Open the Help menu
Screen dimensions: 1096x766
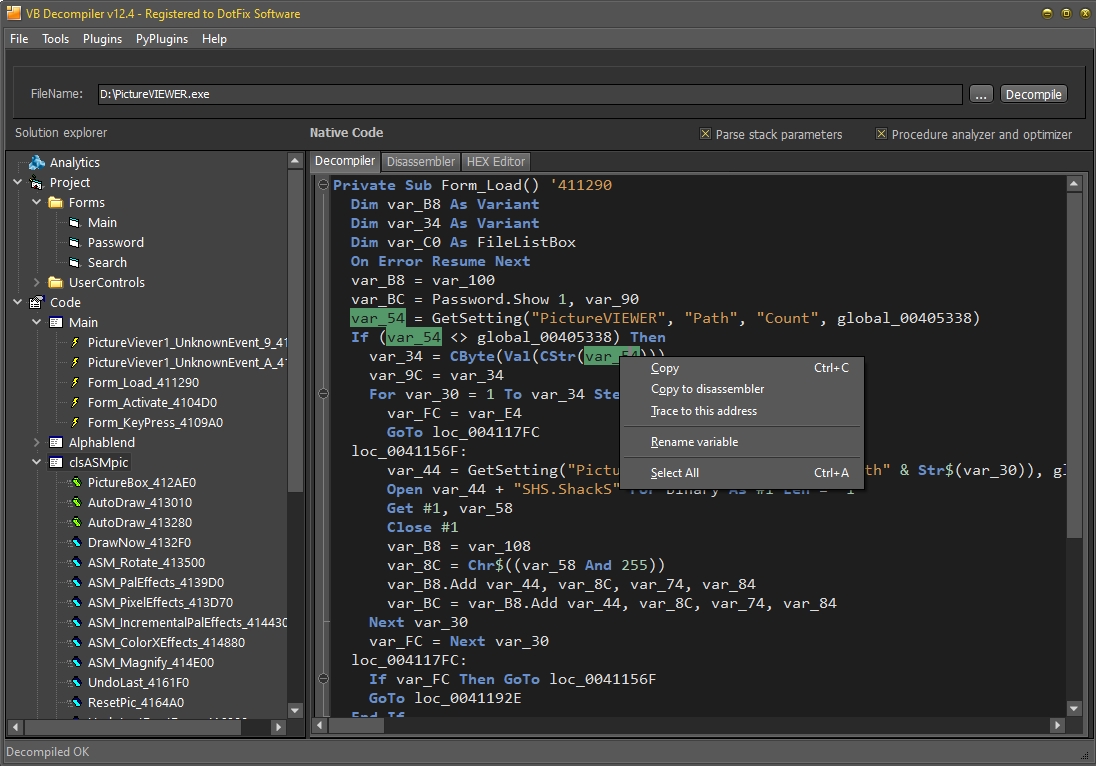point(214,39)
